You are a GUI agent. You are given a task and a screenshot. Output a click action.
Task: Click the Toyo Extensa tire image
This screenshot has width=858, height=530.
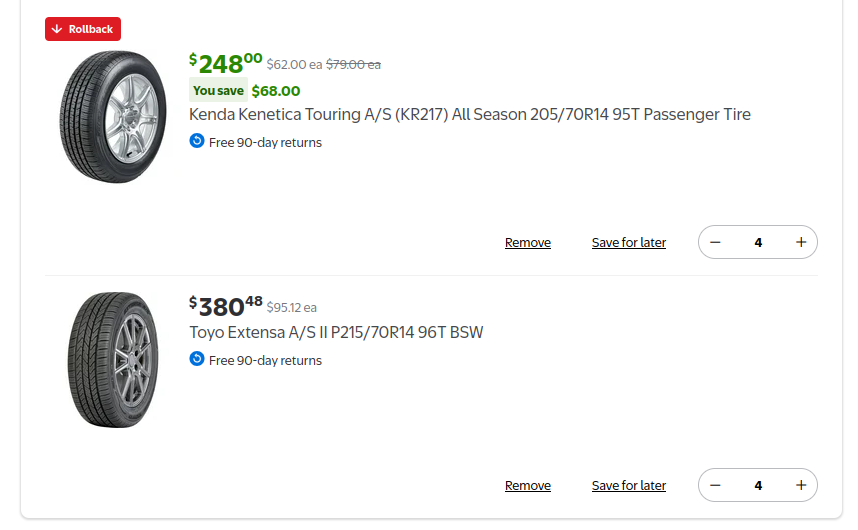113,360
